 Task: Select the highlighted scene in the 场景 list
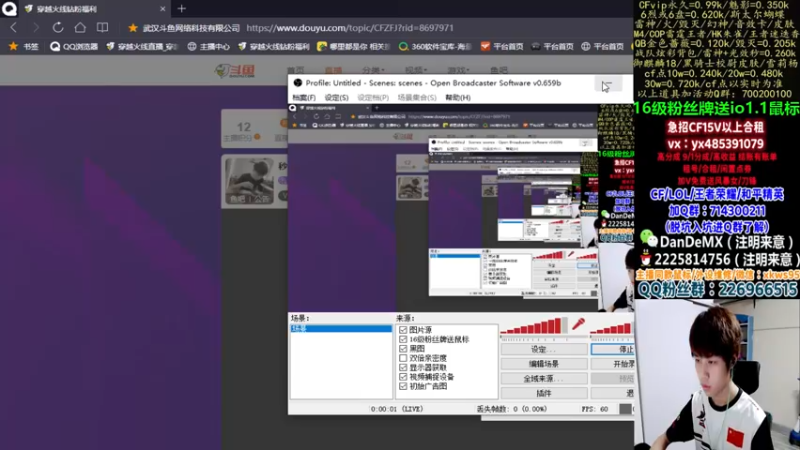[x=341, y=329]
